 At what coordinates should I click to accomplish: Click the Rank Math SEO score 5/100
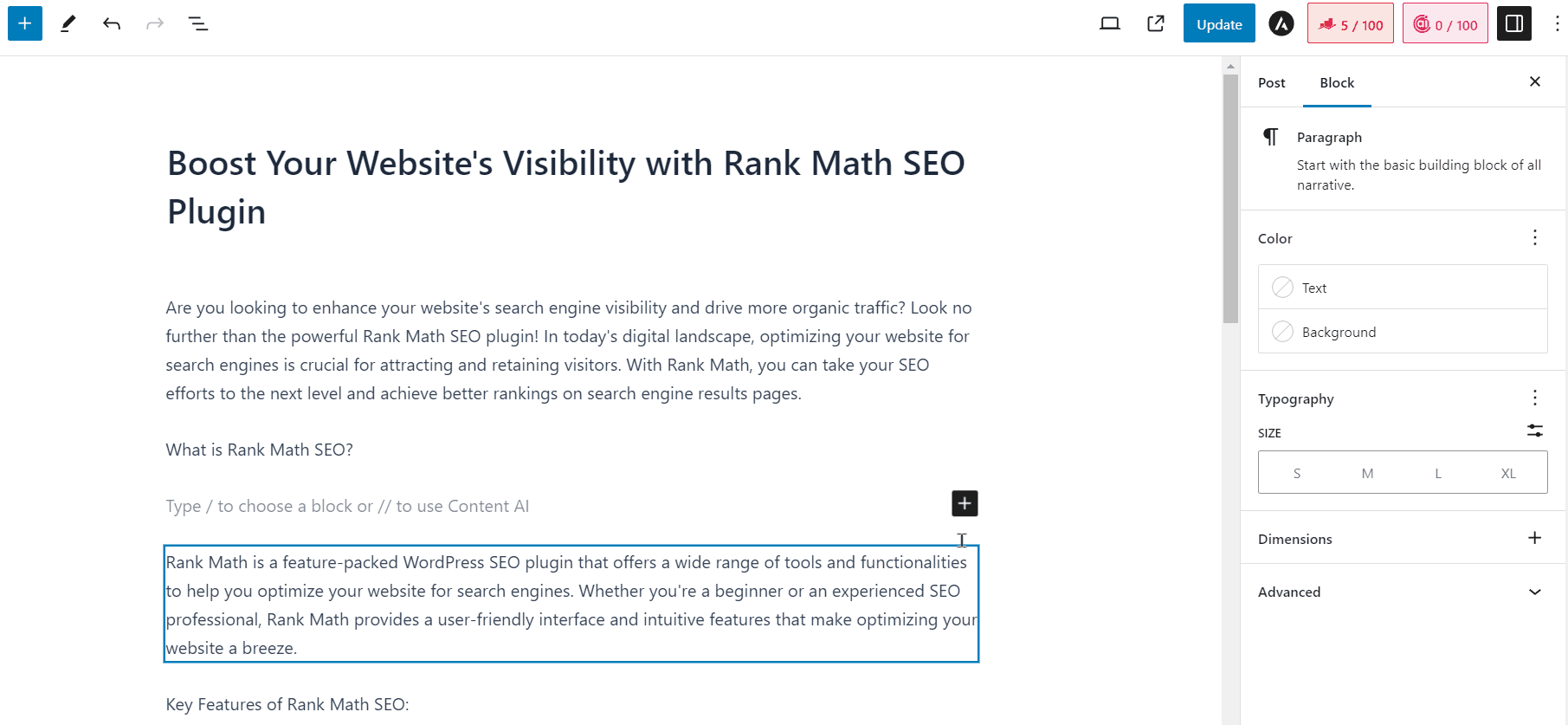[x=1351, y=24]
